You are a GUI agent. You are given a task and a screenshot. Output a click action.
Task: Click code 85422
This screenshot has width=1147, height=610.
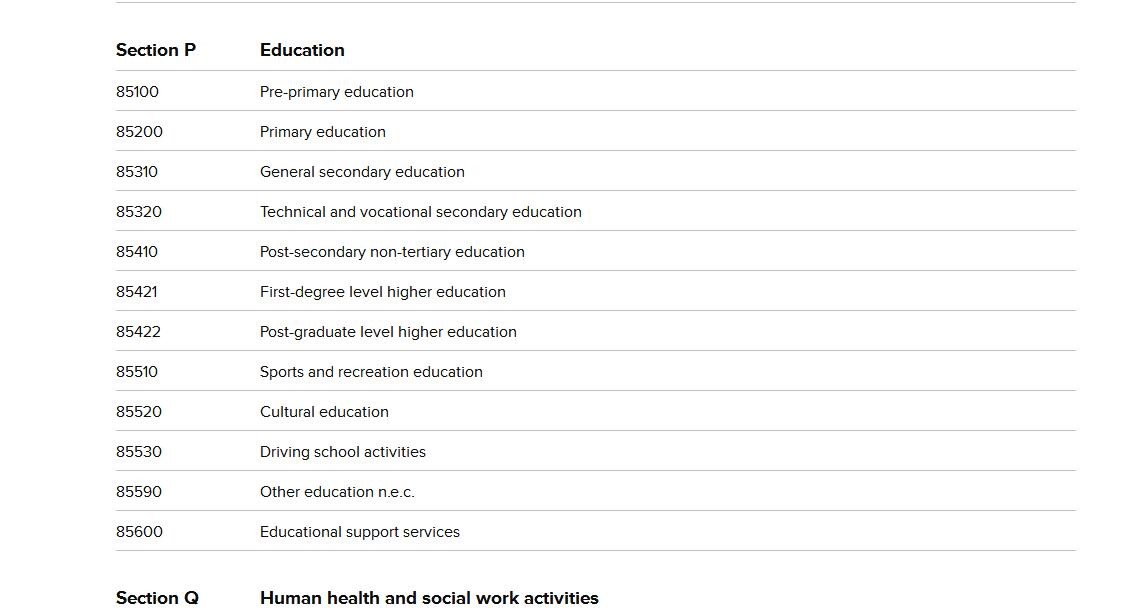coord(138,332)
